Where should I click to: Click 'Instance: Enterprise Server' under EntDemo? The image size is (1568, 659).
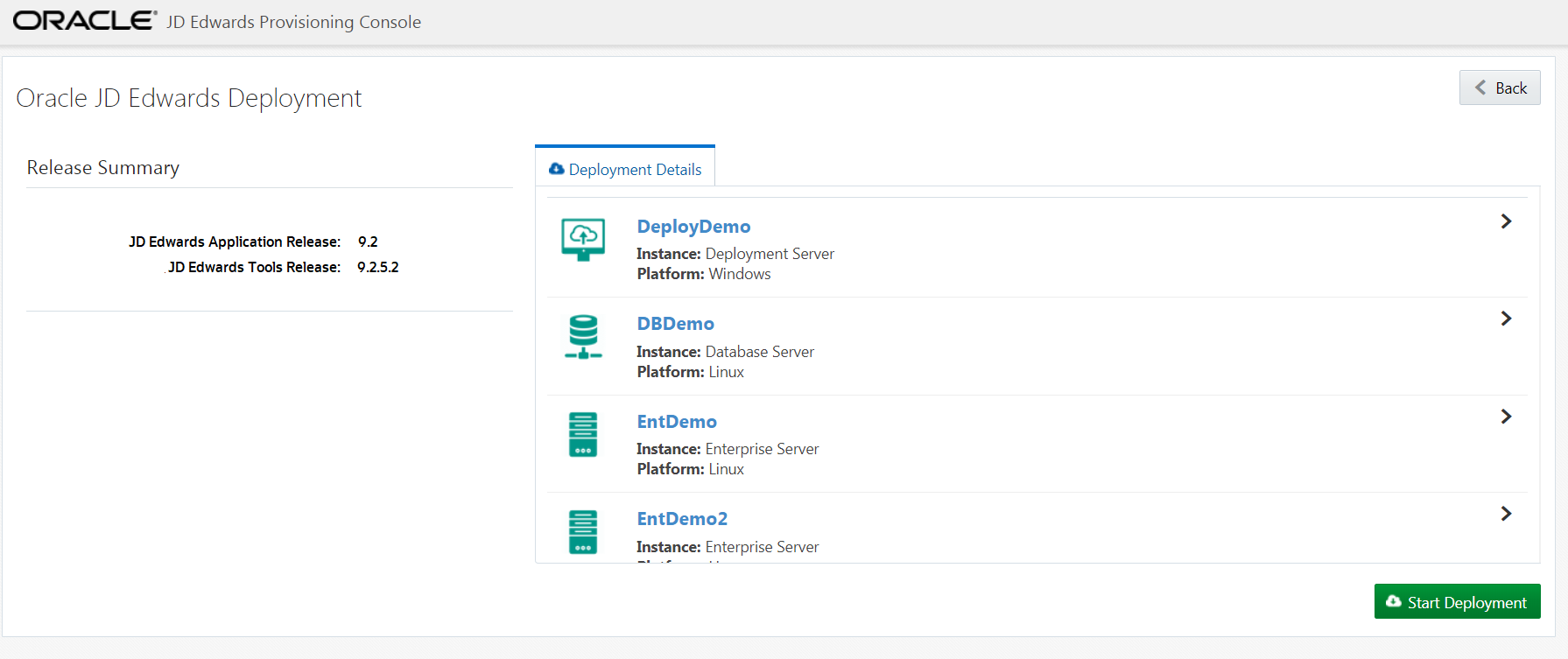(728, 449)
